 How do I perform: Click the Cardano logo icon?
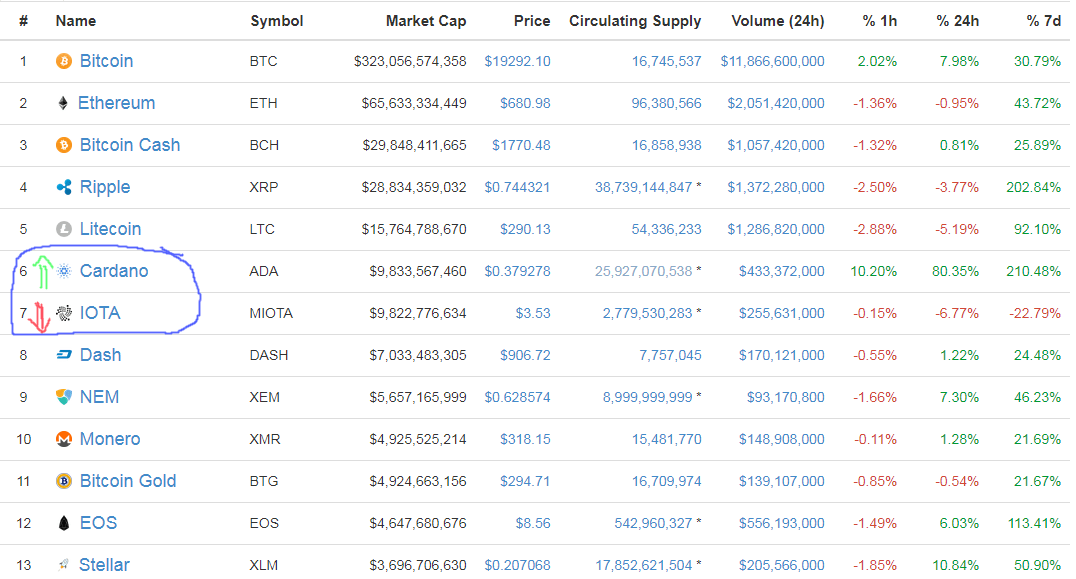pyautogui.click(x=64, y=271)
